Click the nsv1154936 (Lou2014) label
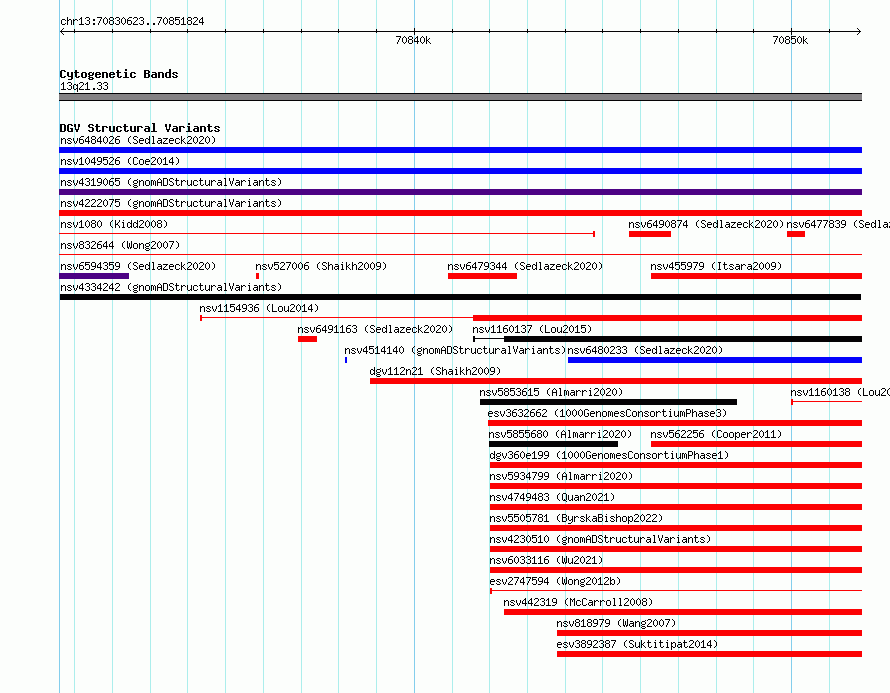This screenshot has width=890, height=693. [259, 308]
